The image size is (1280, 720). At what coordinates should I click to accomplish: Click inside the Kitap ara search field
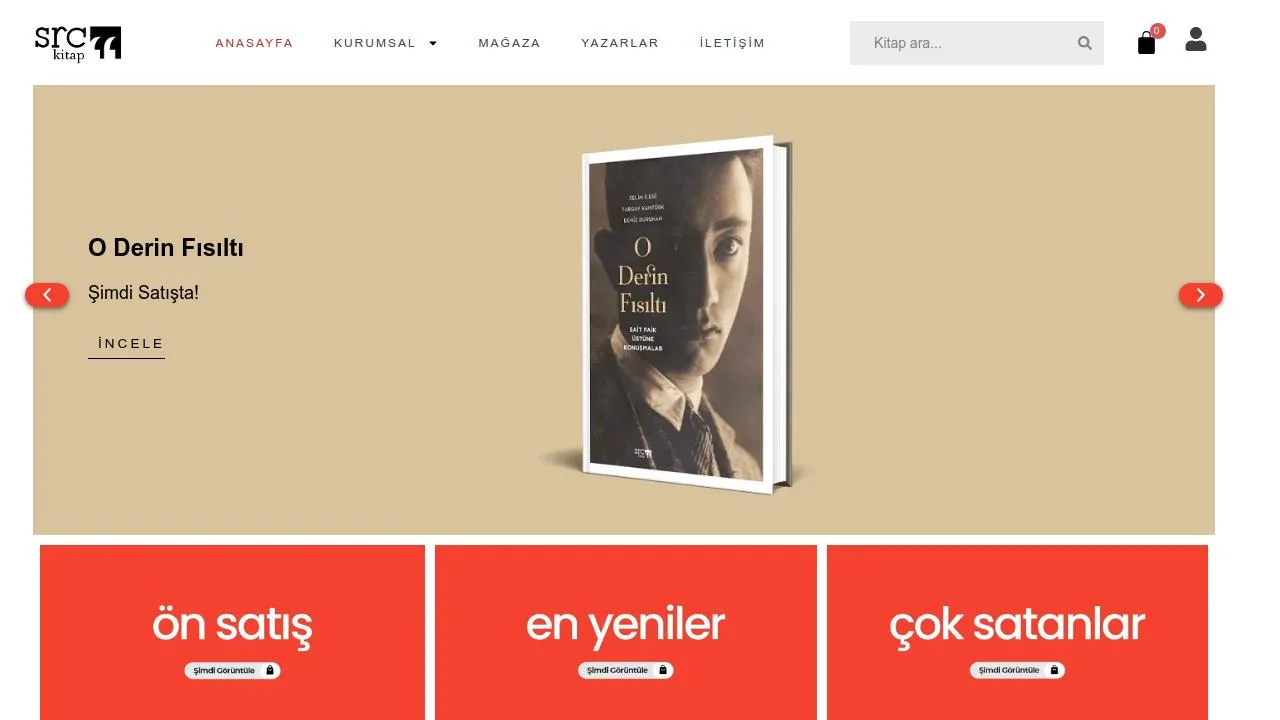click(x=962, y=43)
